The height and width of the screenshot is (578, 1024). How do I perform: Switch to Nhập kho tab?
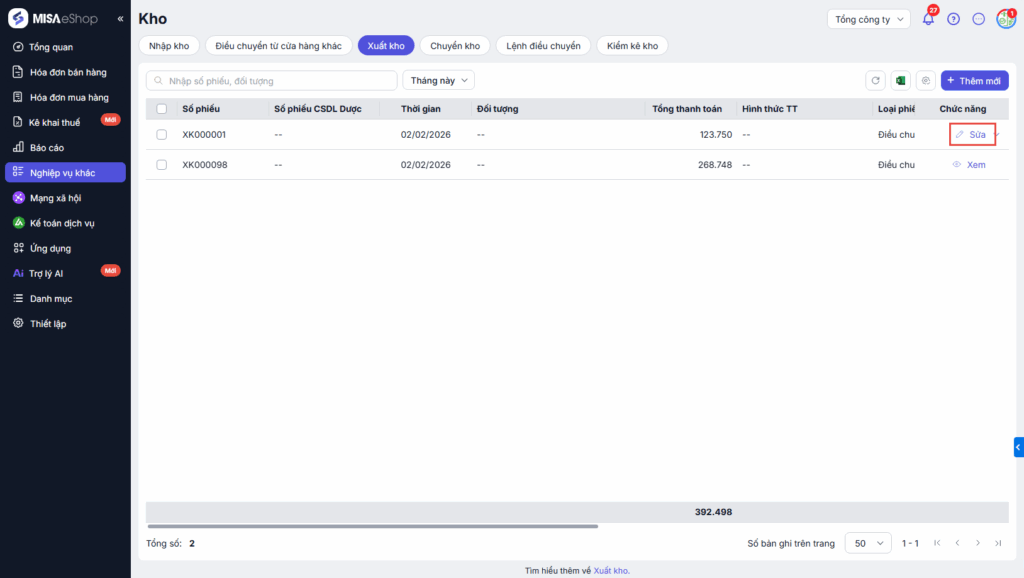169,46
